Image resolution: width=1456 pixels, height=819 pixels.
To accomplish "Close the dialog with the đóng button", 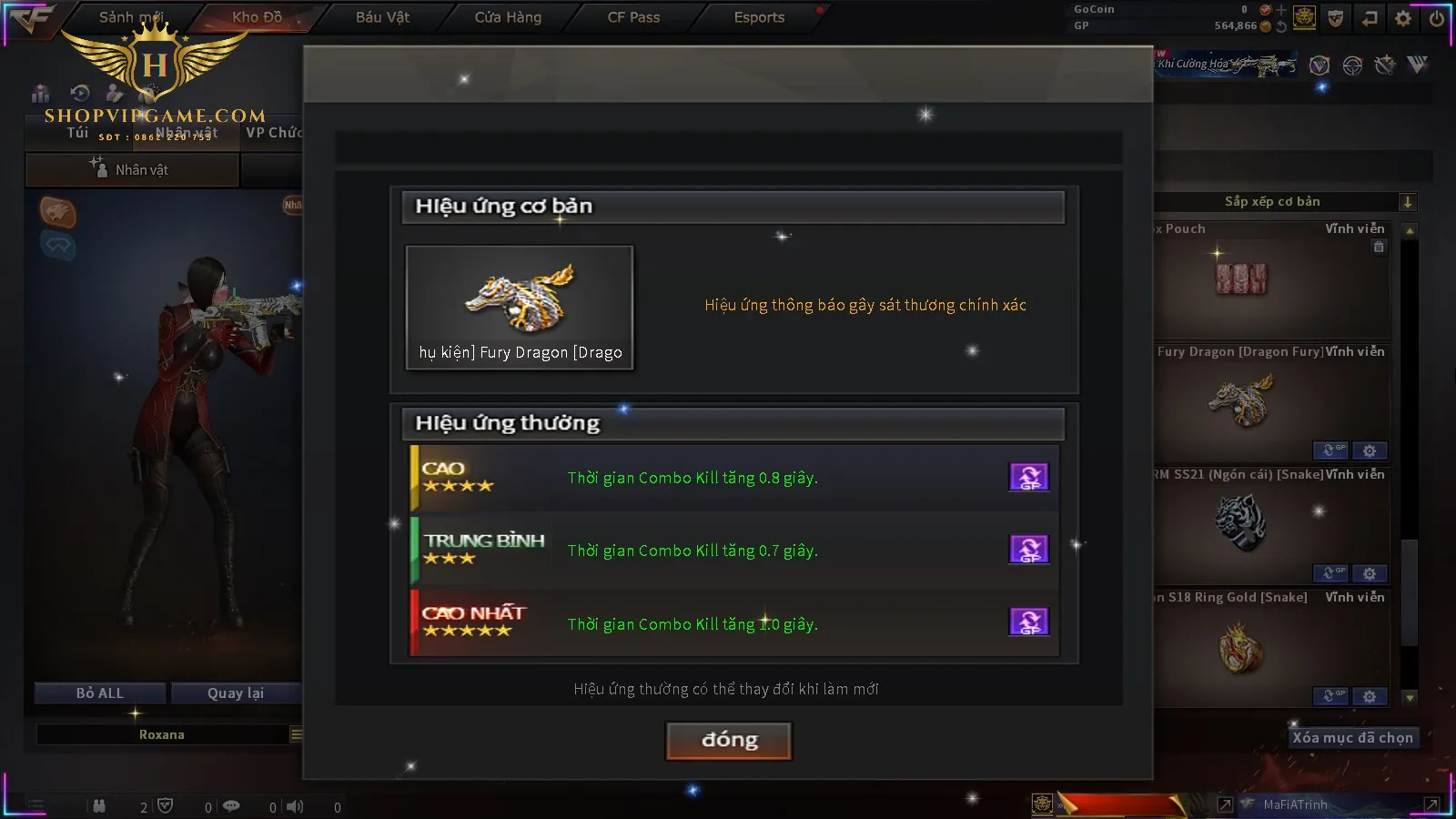I will point(729,740).
